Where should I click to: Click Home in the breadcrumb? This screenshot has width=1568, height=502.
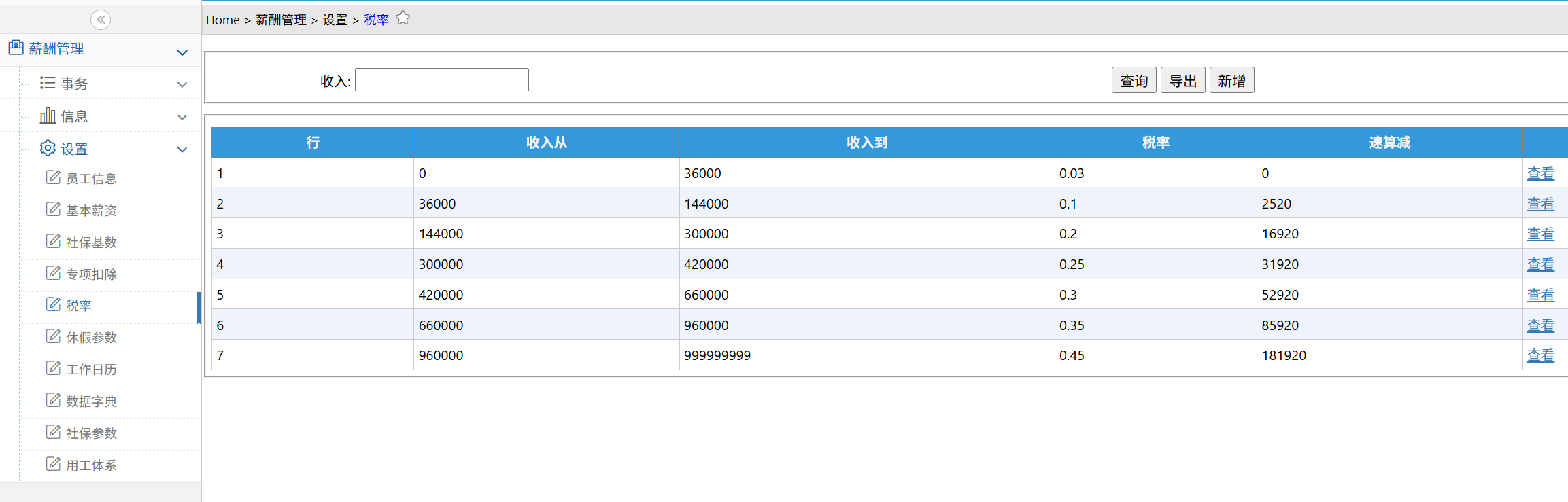coord(222,20)
